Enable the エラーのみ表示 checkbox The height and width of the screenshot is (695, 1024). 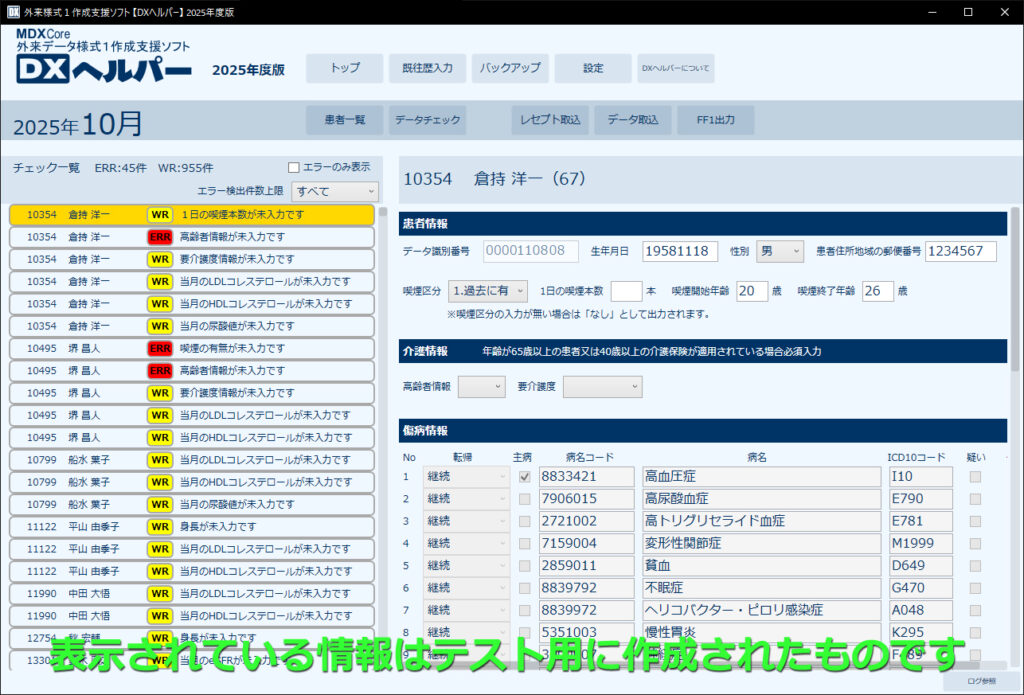(x=294, y=167)
